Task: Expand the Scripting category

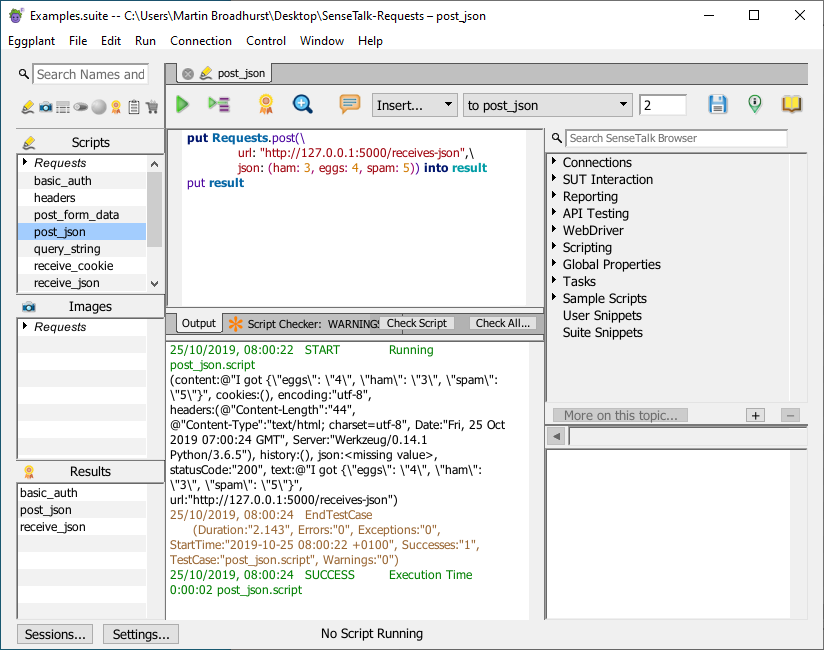Action: coord(554,246)
